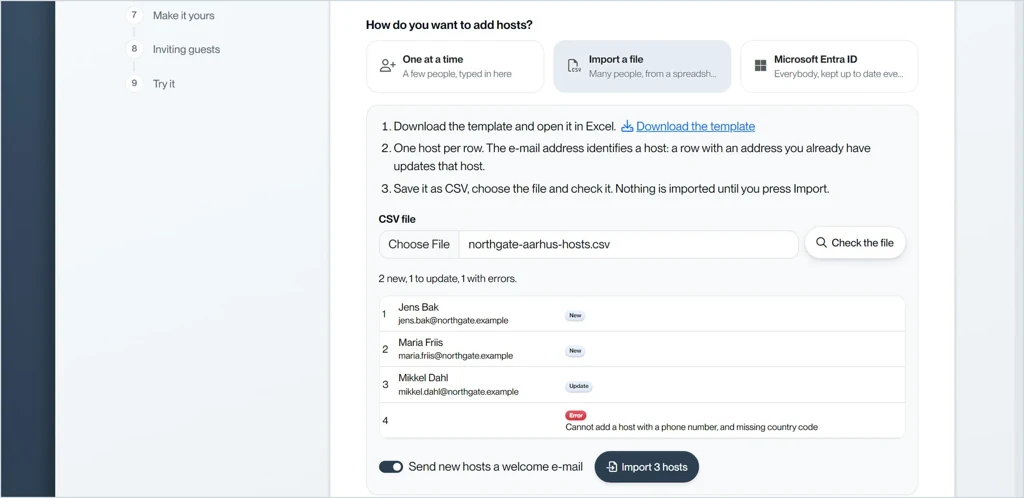Image resolution: width=1024 pixels, height=498 pixels.
Task: Click the Choose File button
Action: (419, 244)
